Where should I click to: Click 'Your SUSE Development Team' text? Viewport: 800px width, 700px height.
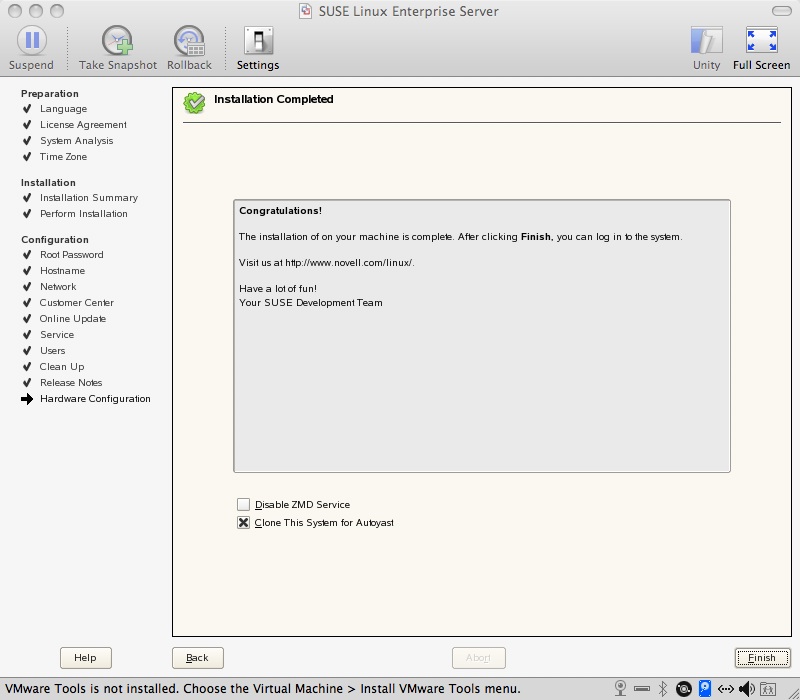tap(310, 303)
